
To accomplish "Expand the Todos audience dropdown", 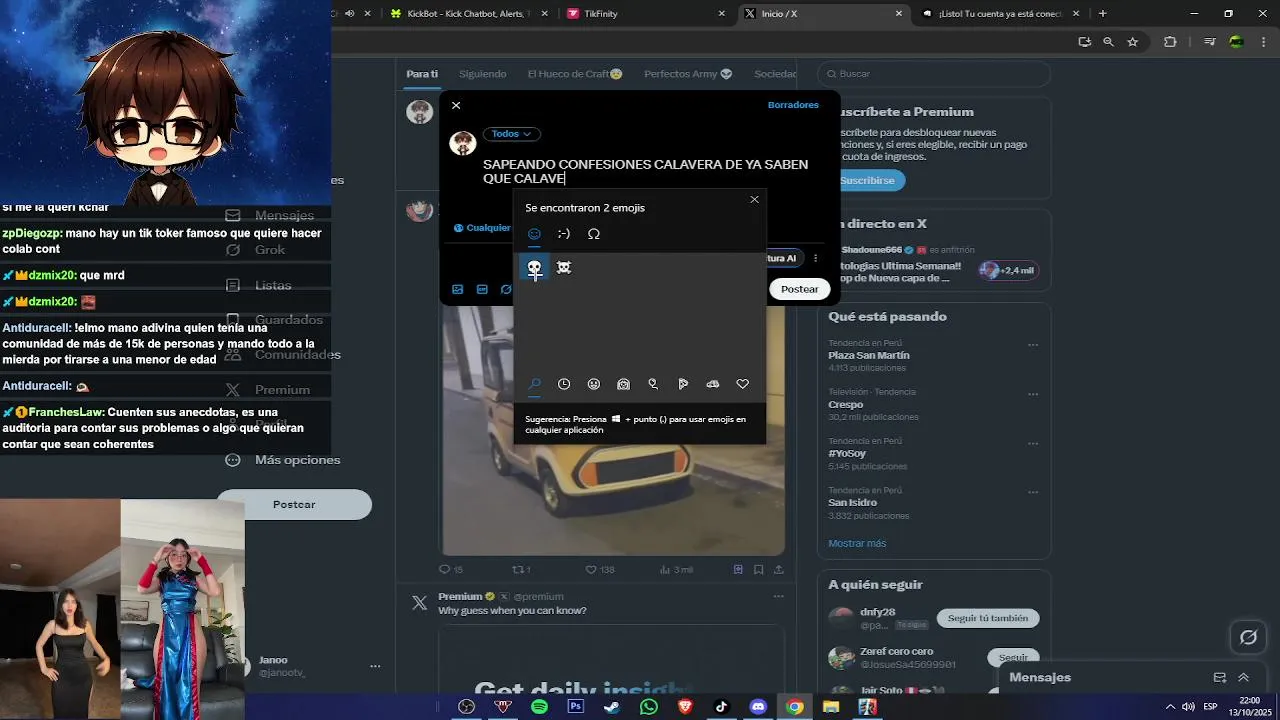I will tap(512, 134).
